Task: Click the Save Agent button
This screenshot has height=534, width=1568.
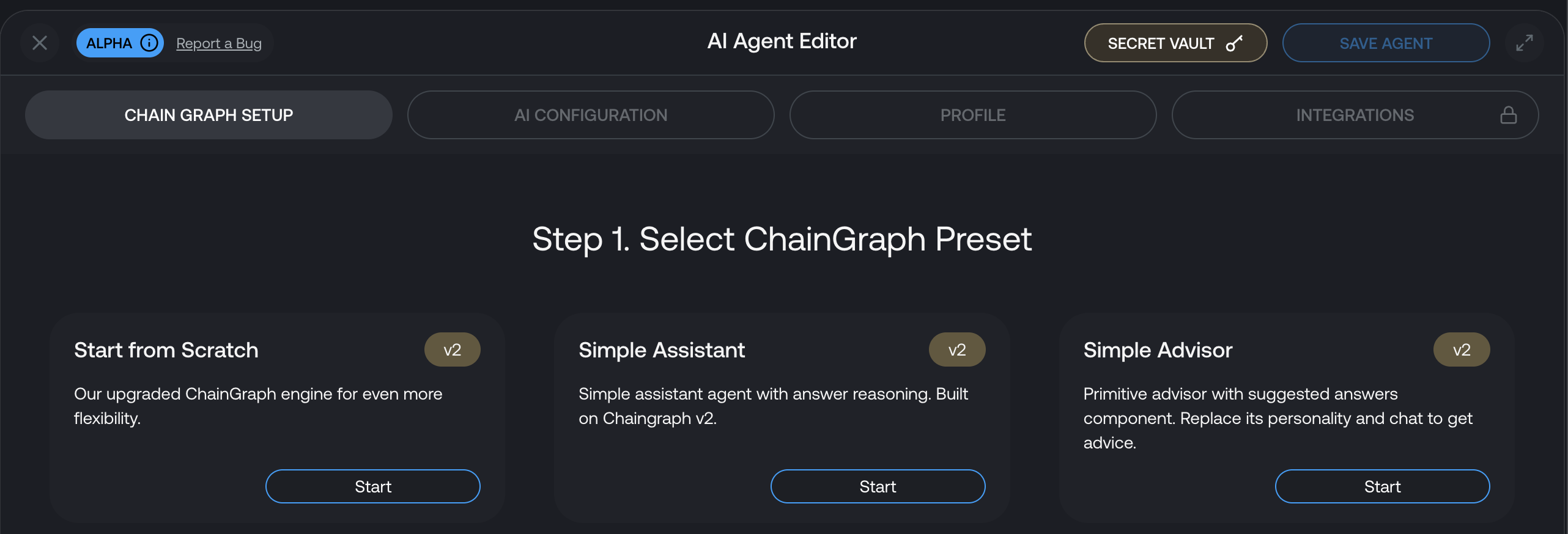Action: point(1385,43)
